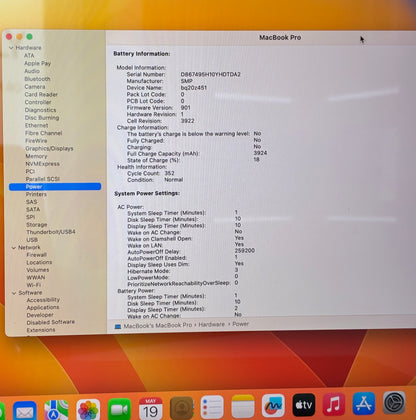Select Firewall under Network
416x420 pixels.
pos(37,255)
